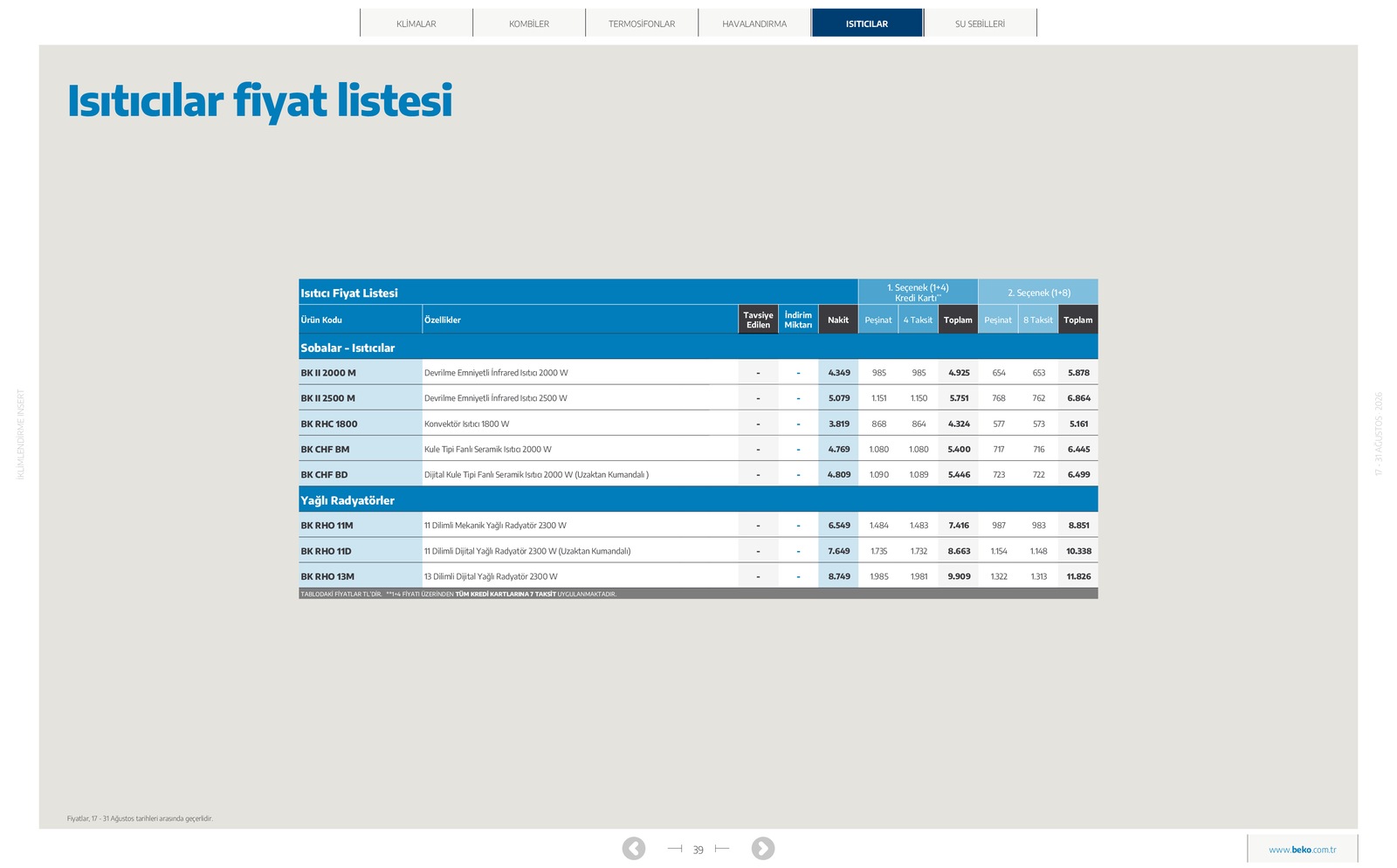Click total price 5.878
The image size is (1397, 868).
click(1078, 373)
